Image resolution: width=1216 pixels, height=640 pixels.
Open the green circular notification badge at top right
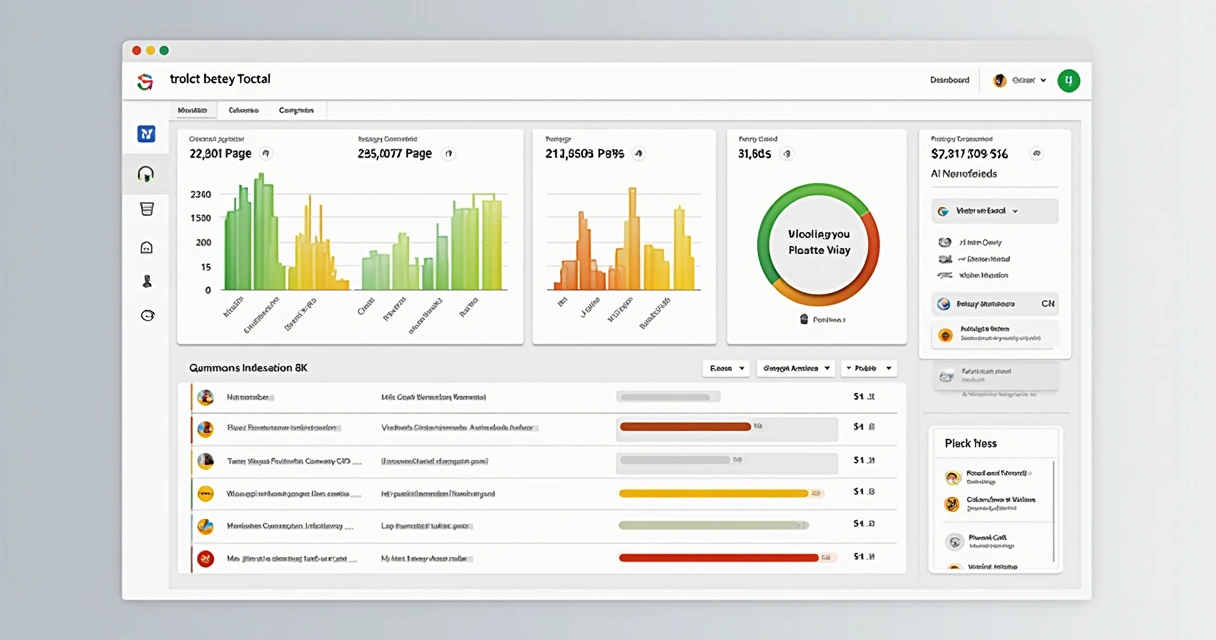pos(1068,81)
